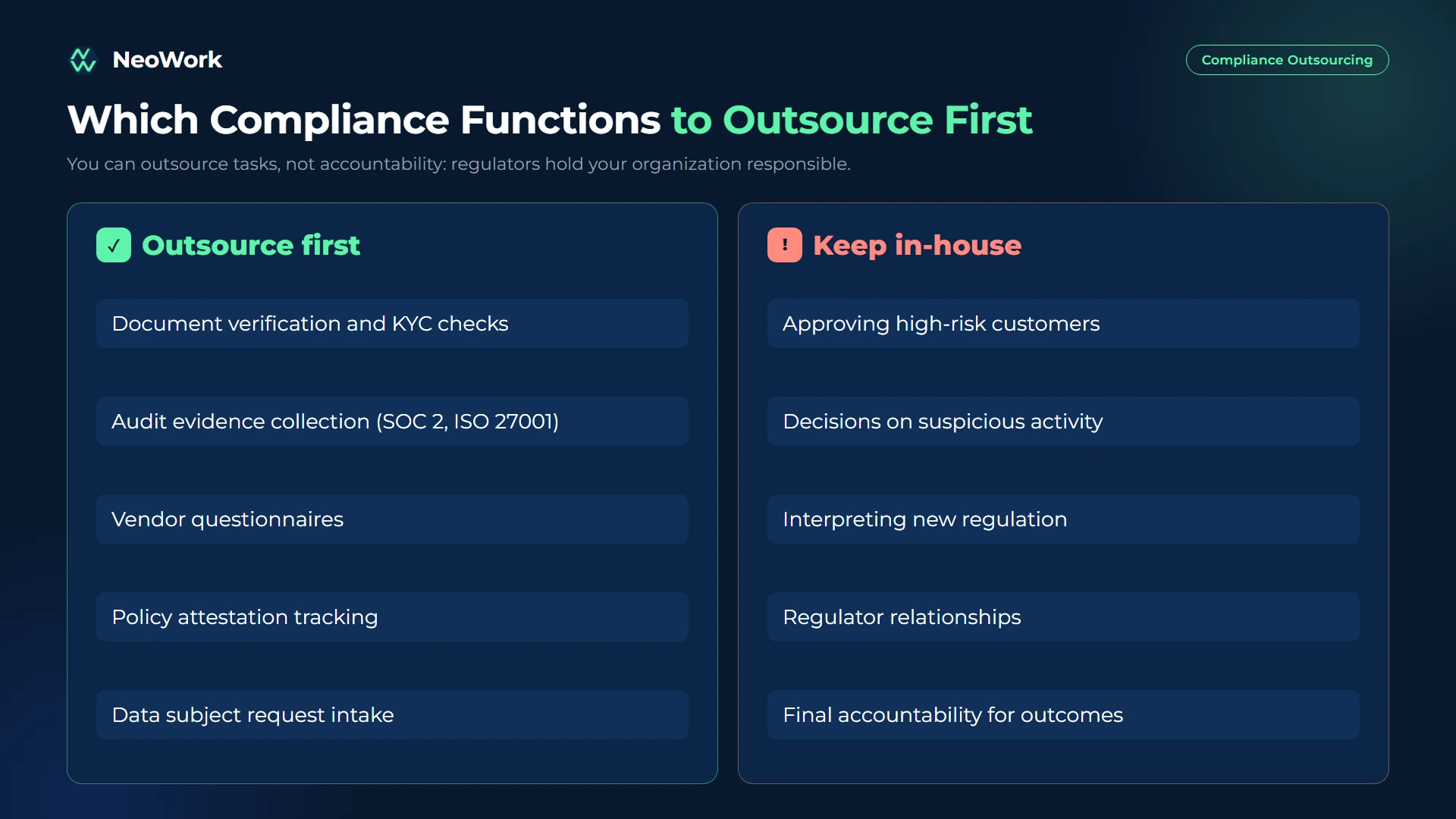Click the Compliance Outsourcing pill badge
The height and width of the screenshot is (819, 1456).
(1287, 60)
